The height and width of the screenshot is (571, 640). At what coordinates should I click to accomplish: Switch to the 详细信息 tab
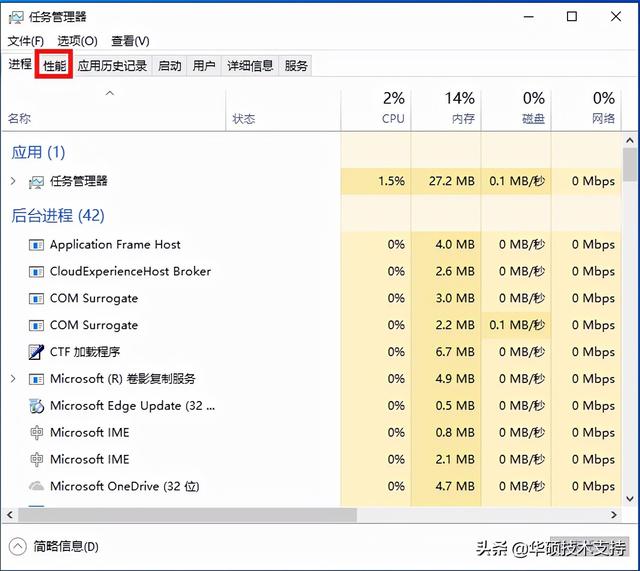pos(250,65)
